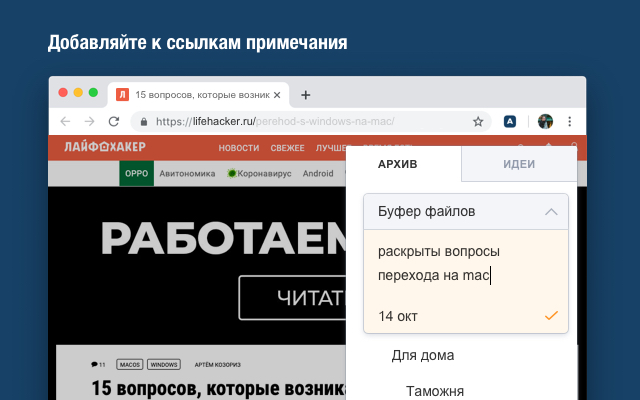Open the Android topic link

click(x=318, y=173)
